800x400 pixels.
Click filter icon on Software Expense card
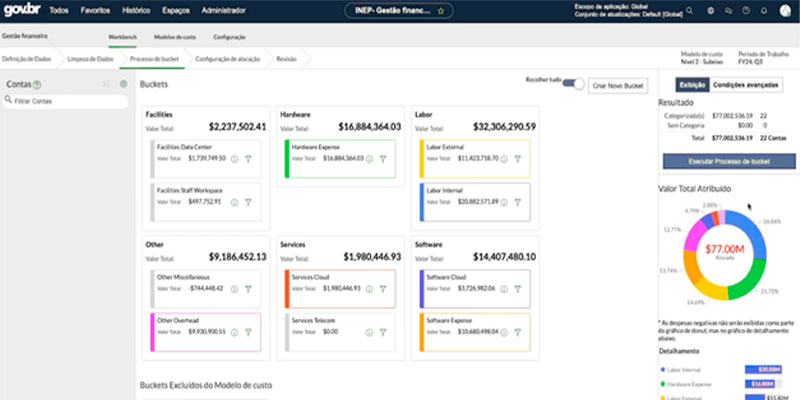(517, 333)
